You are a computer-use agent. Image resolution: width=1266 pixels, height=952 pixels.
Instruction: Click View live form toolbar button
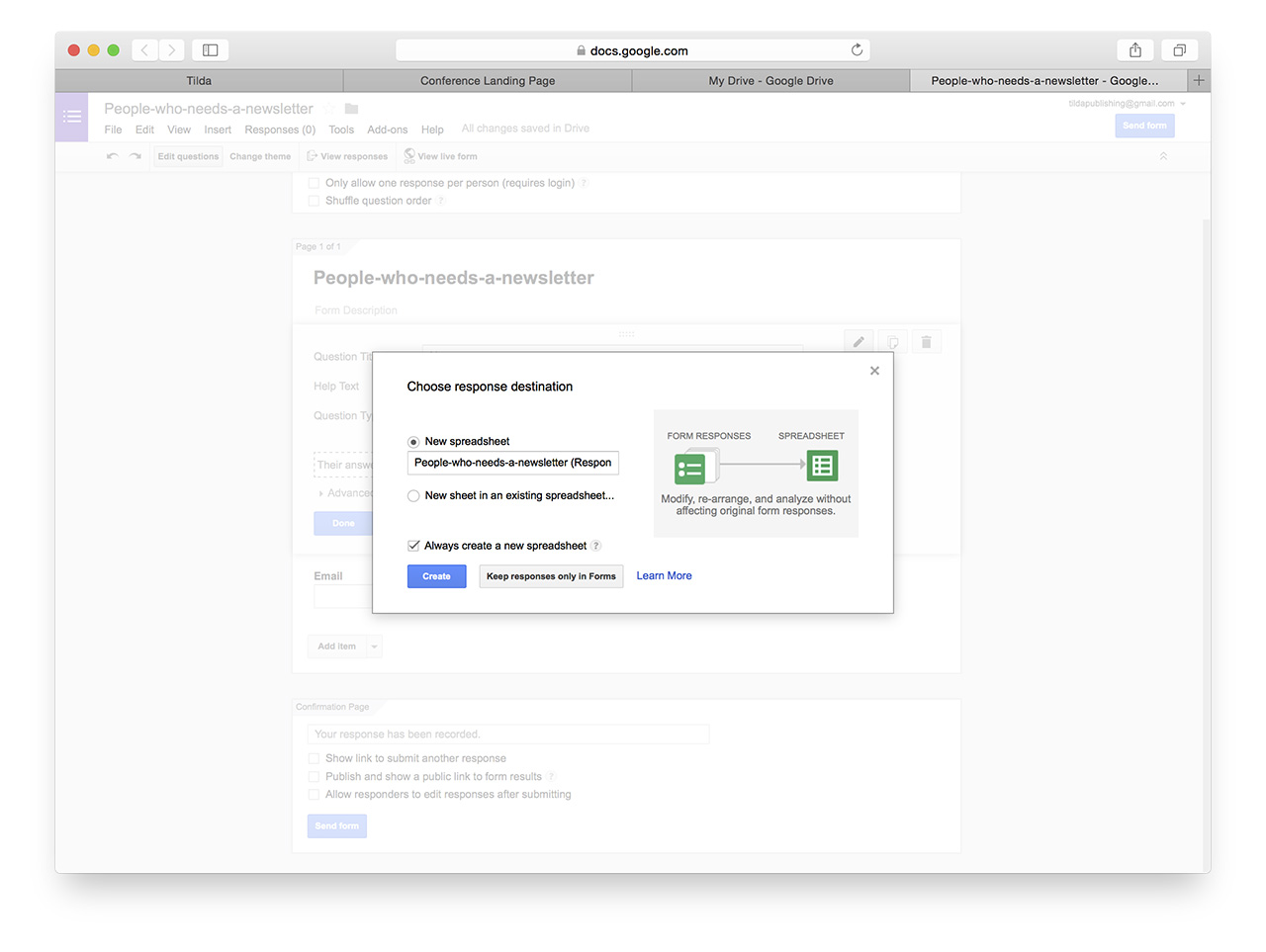[441, 156]
